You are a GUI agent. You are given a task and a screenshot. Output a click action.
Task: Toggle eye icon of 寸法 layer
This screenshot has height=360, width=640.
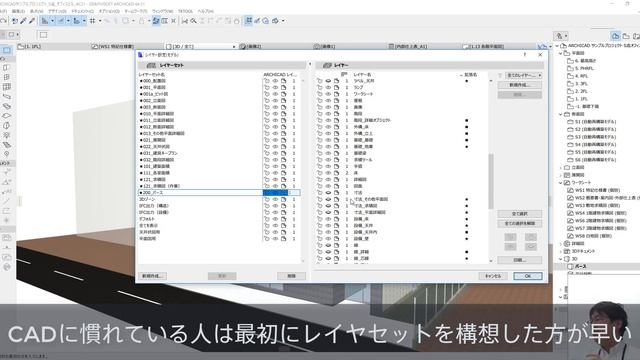coord(328,193)
